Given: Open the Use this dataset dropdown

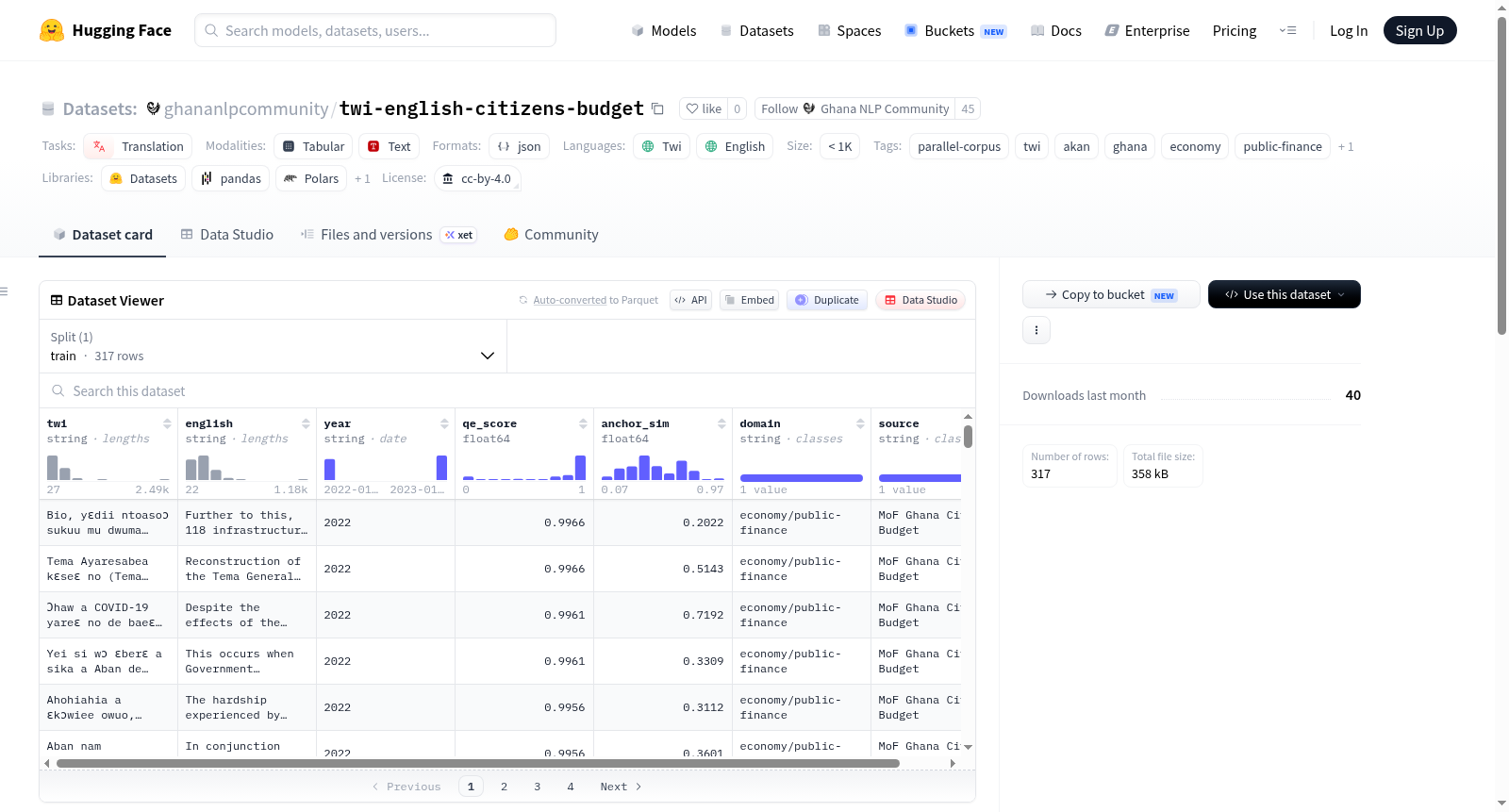Looking at the screenshot, I should pos(1285,294).
